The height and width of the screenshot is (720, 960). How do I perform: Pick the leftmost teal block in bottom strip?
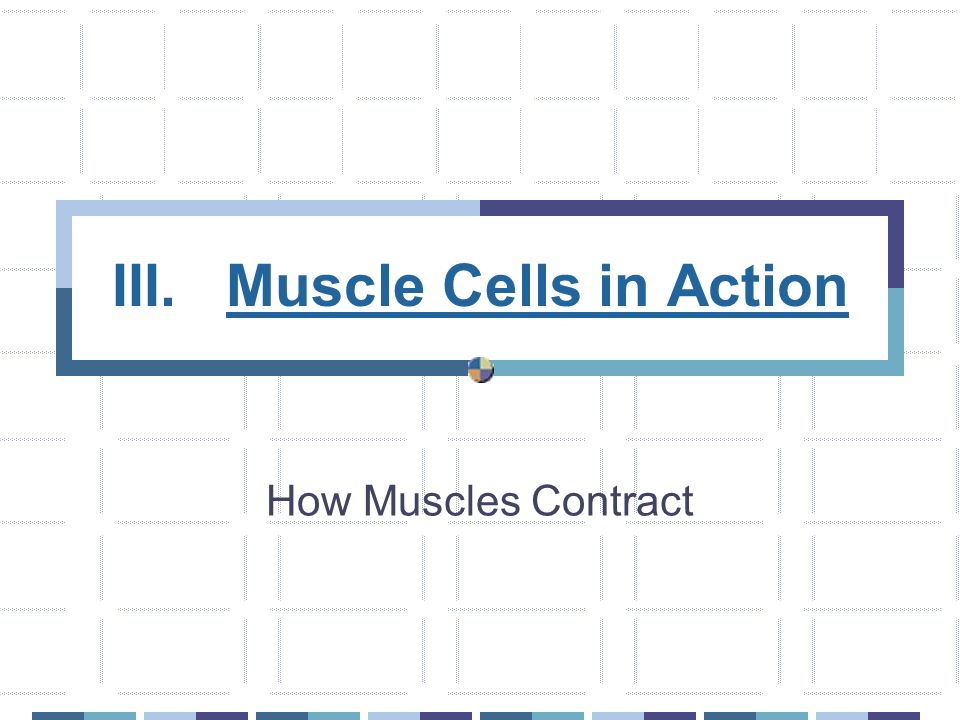point(110,716)
